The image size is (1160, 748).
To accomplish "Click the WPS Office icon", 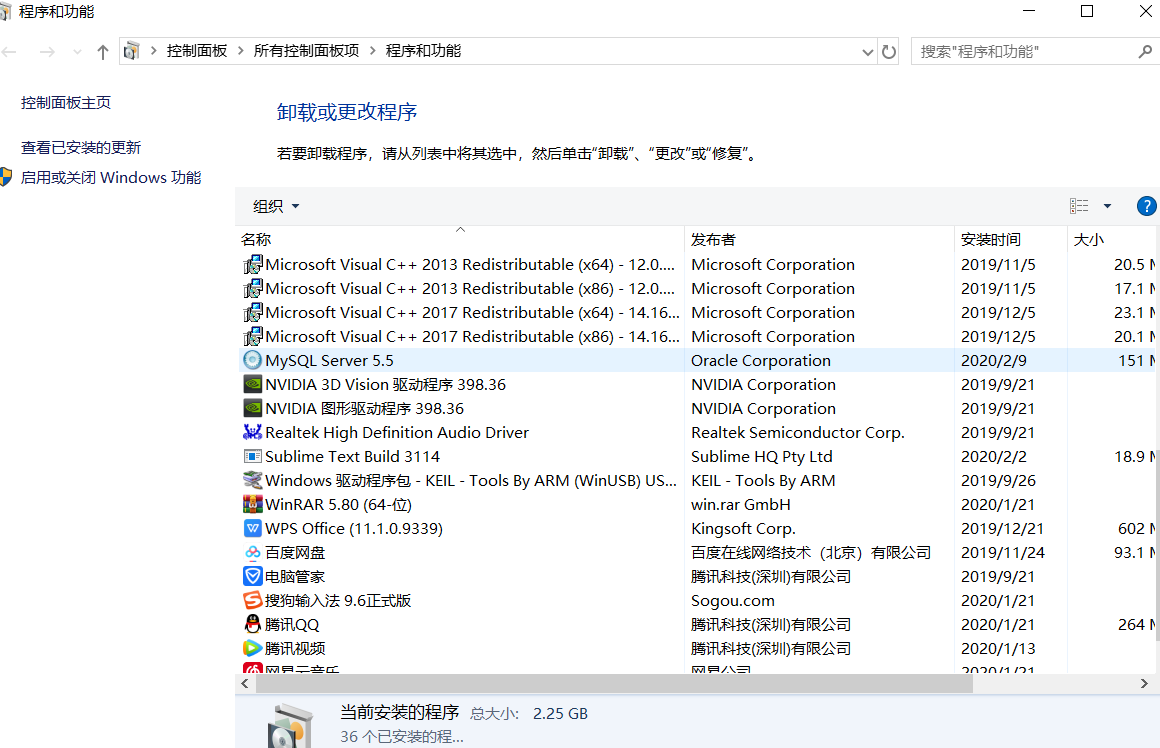I will pos(252,528).
